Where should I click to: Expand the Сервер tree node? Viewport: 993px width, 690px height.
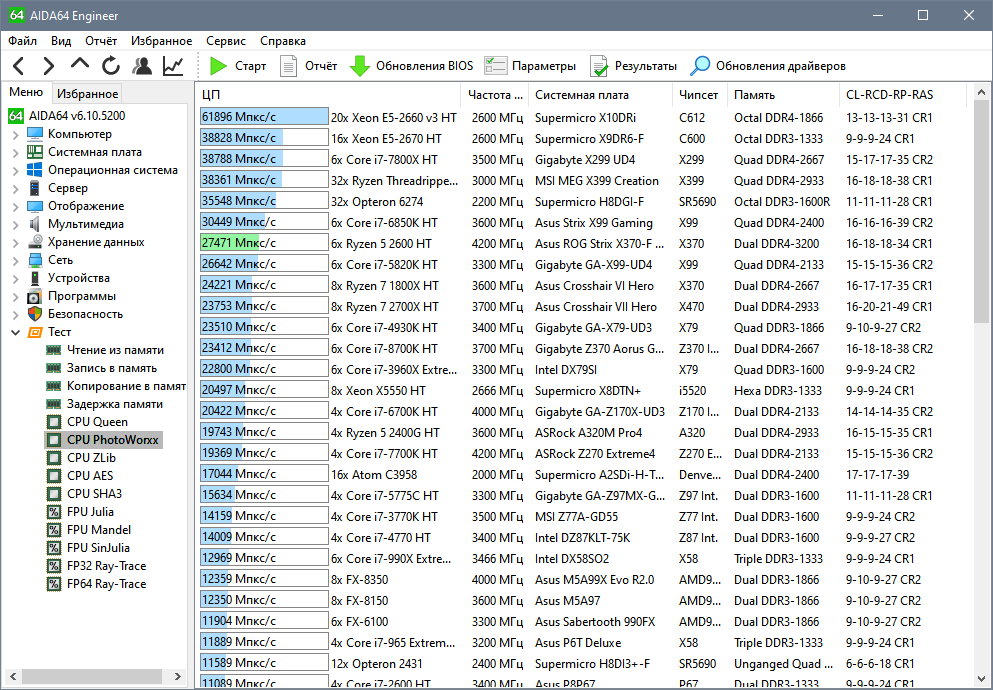click(15, 189)
